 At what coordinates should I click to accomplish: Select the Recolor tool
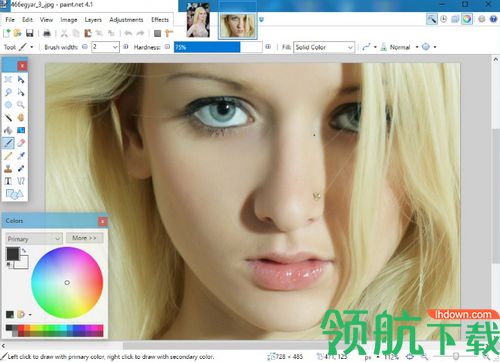(x=21, y=168)
